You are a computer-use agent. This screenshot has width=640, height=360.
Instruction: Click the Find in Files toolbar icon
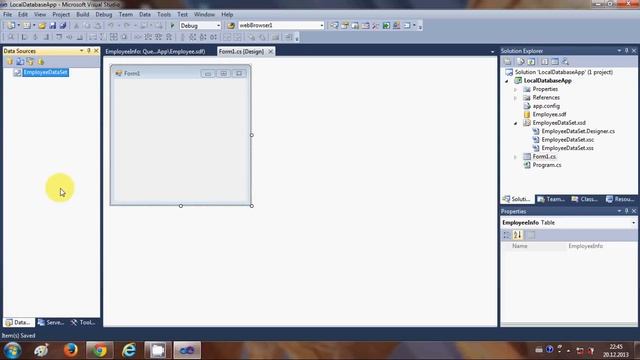[x=231, y=26]
